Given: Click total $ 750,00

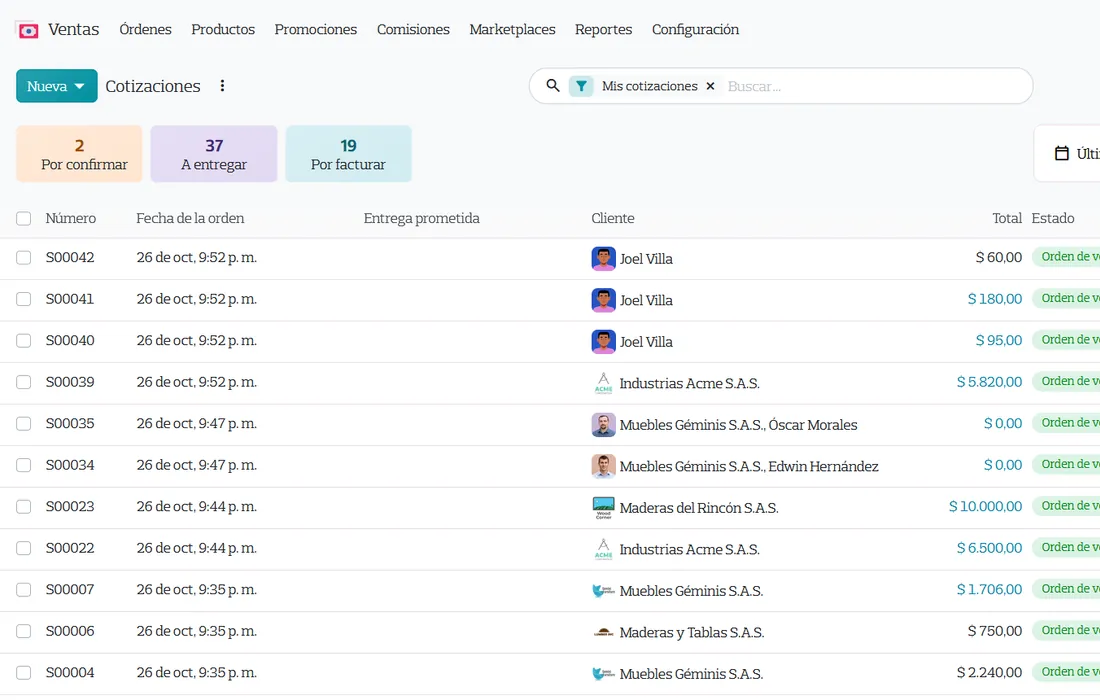Looking at the screenshot, I should [x=995, y=631].
